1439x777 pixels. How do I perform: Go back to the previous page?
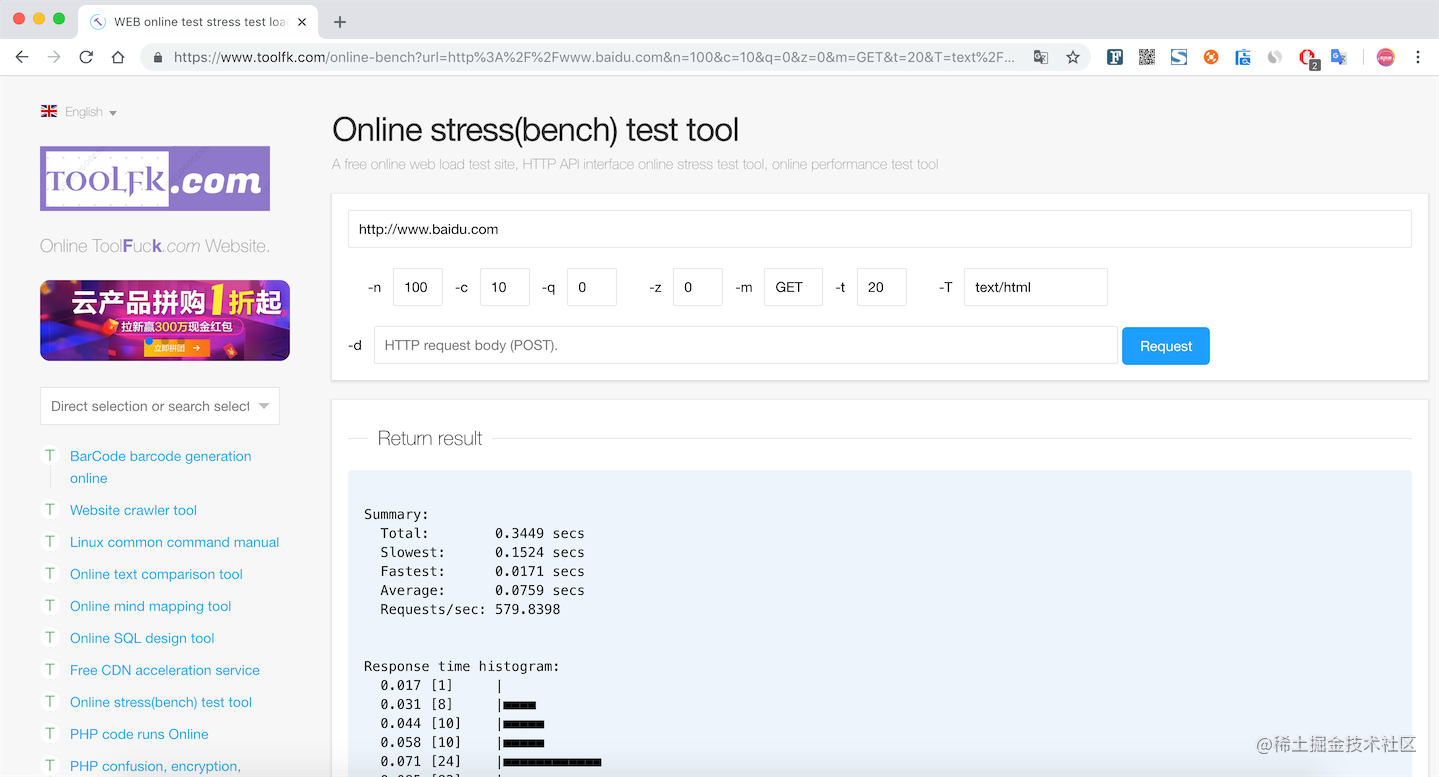(x=22, y=57)
